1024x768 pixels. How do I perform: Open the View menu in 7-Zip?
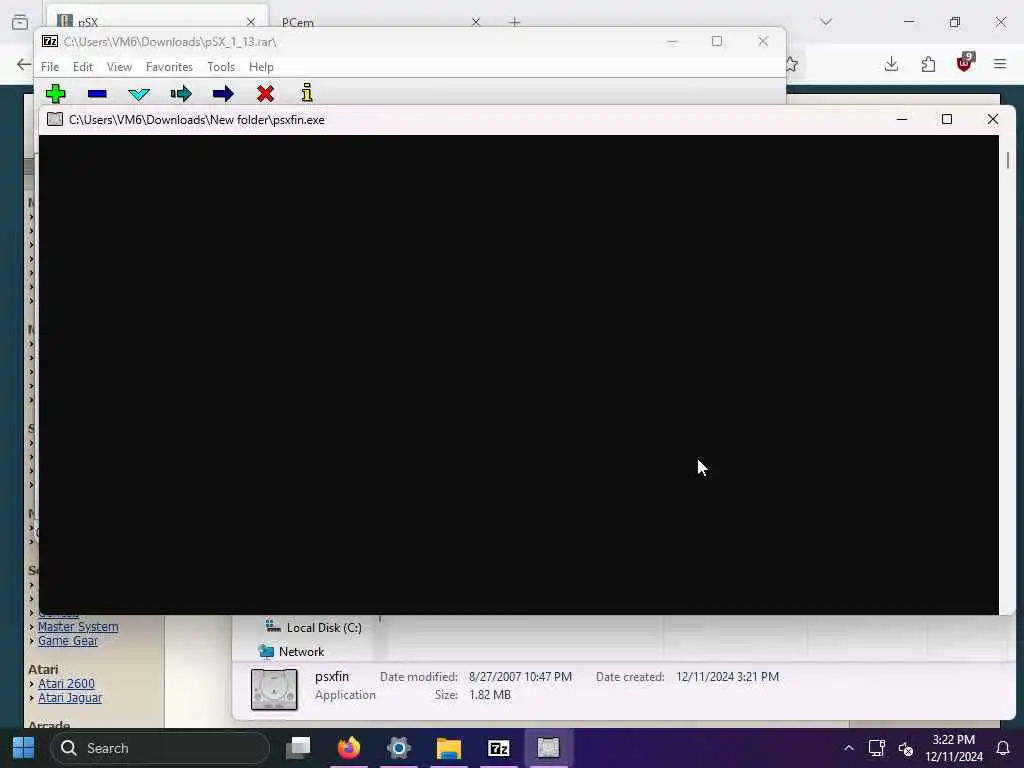coord(120,67)
